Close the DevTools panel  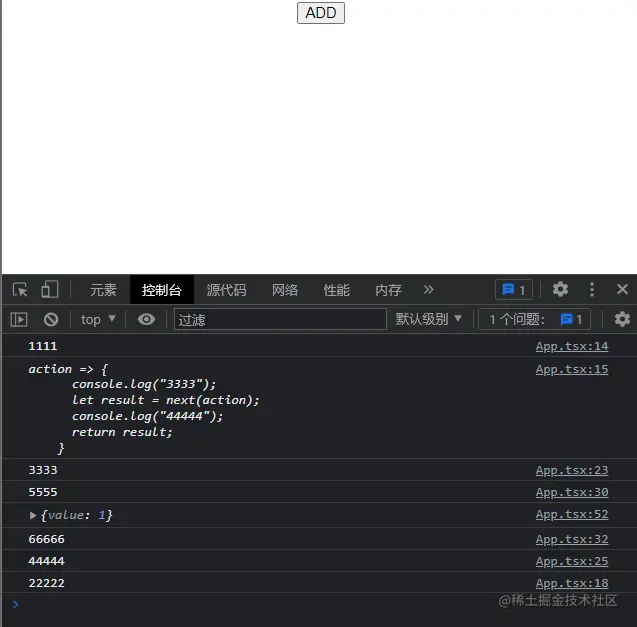622,289
